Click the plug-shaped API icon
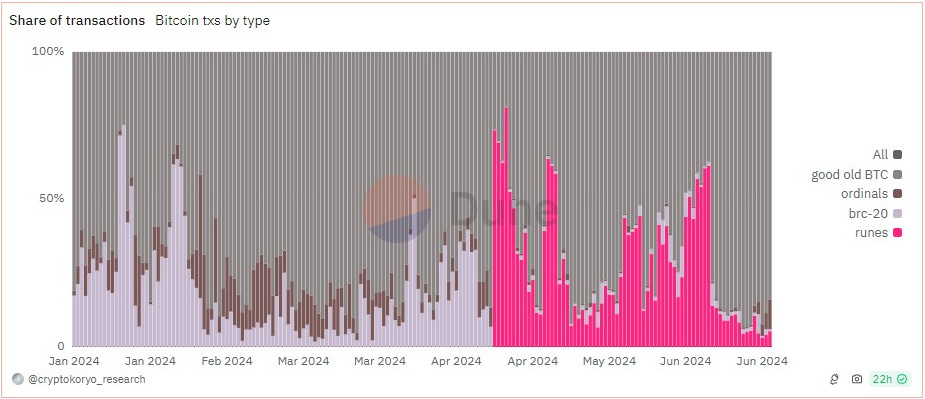Image resolution: width=925 pixels, height=399 pixels. 835,379
